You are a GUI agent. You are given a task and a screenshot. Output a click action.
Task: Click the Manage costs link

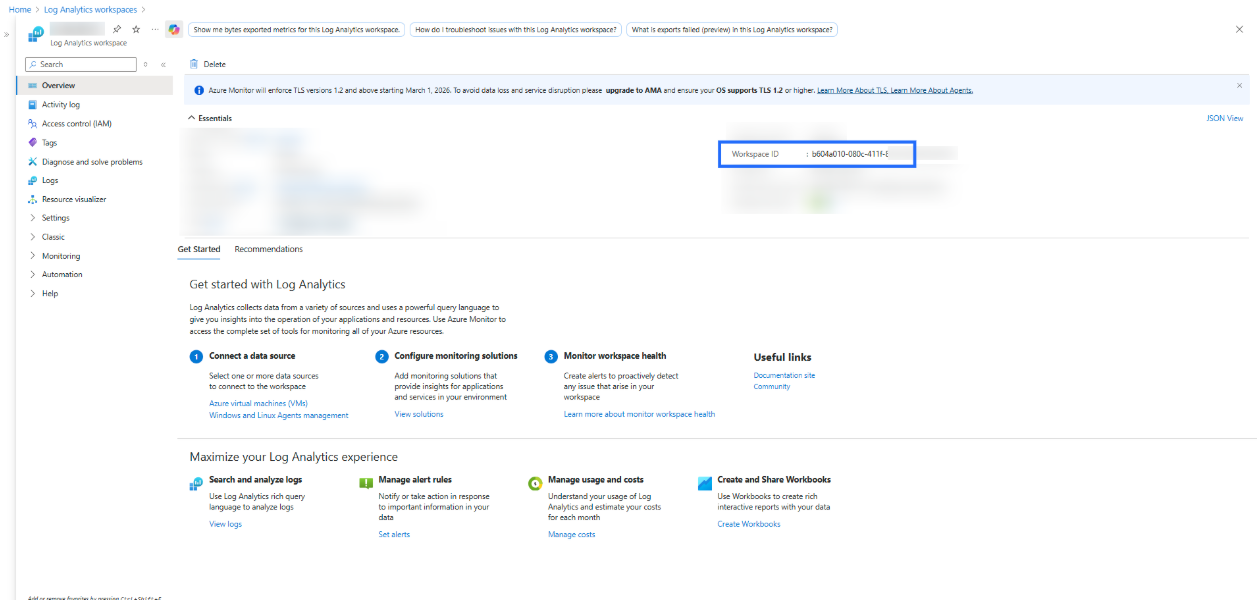571,534
